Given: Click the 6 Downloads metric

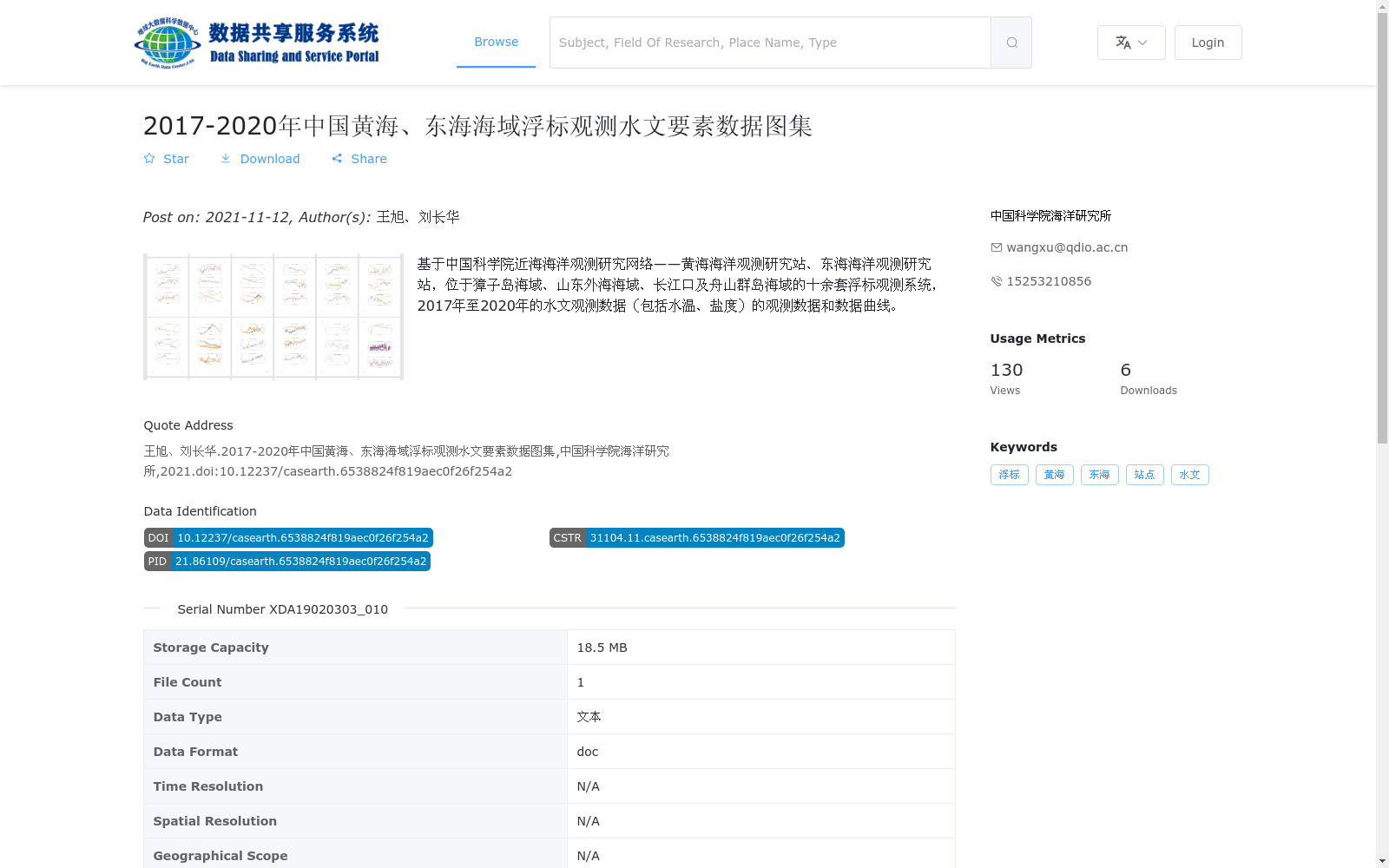Looking at the screenshot, I should point(1149,378).
